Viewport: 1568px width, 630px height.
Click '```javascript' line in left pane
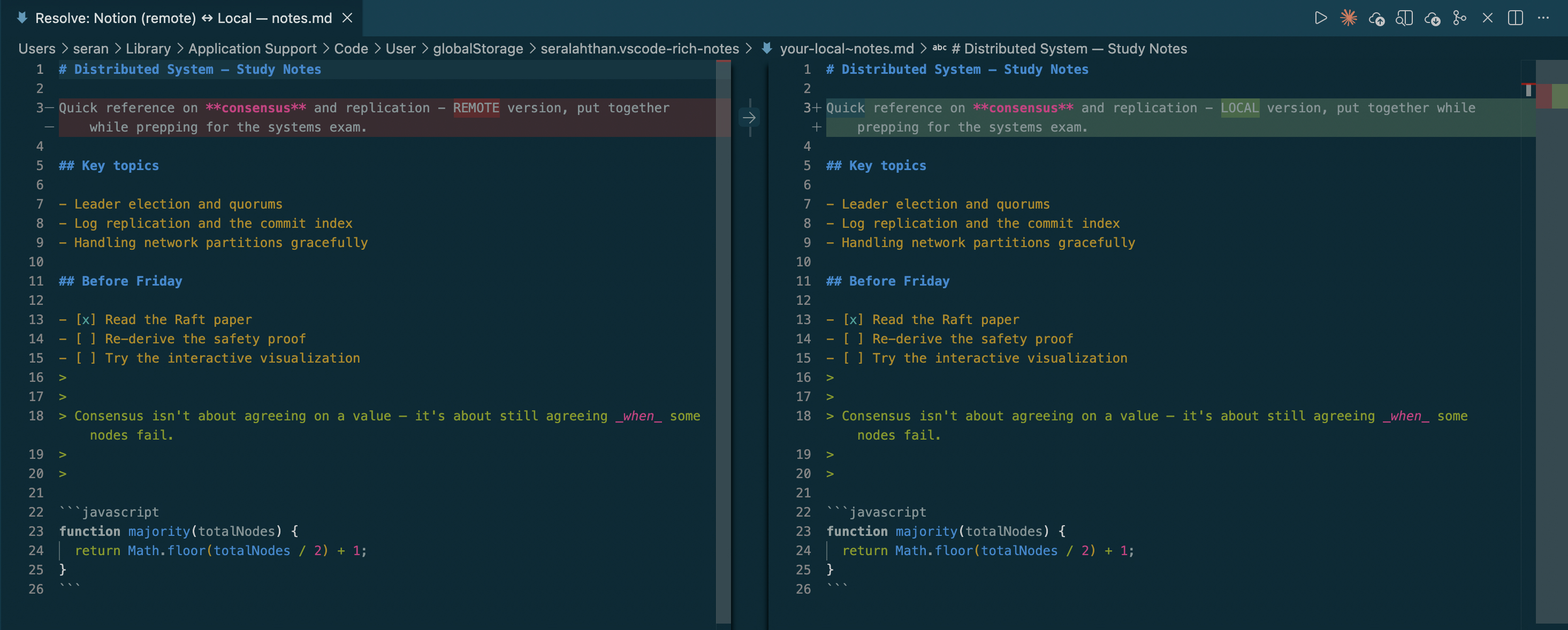(109, 512)
